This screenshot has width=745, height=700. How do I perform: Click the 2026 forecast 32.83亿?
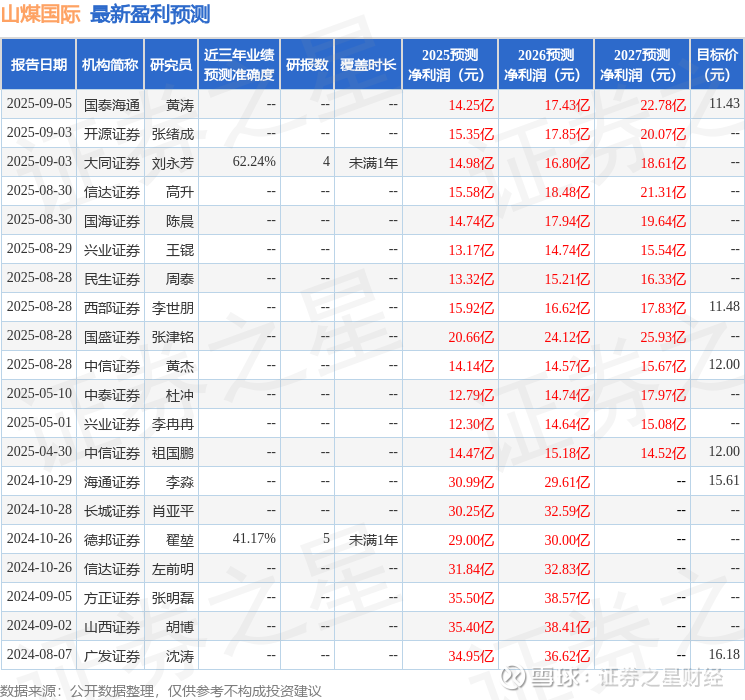[567, 569]
